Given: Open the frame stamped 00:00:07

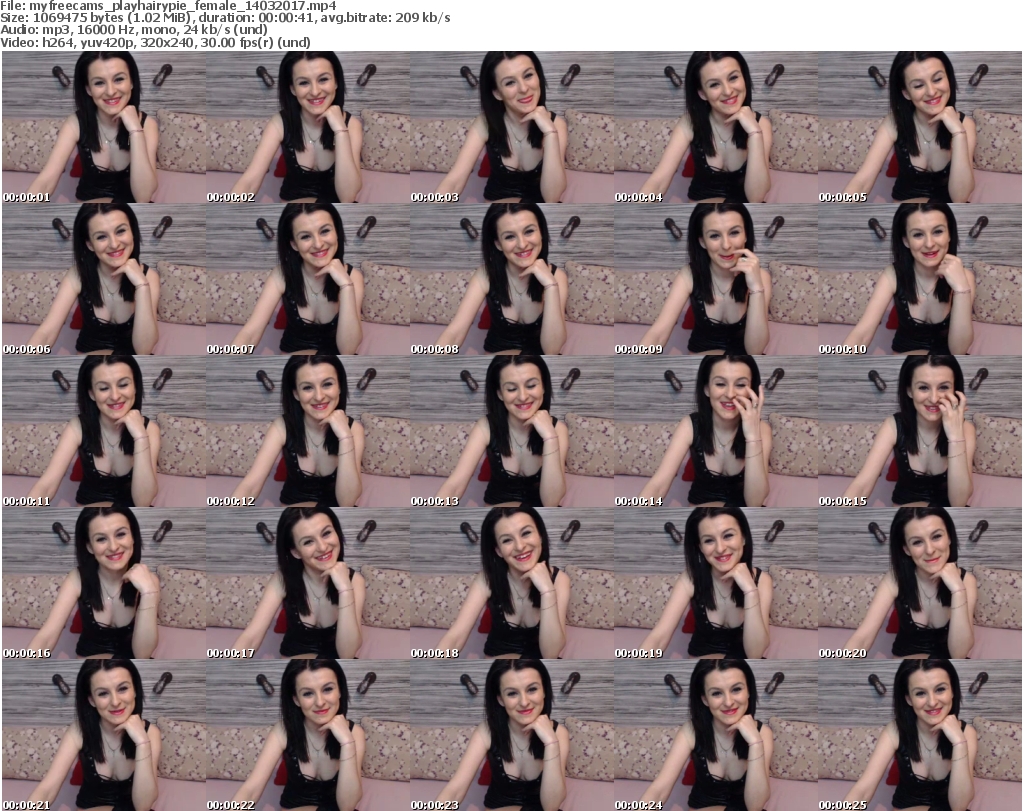Looking at the screenshot, I should pos(308,279).
